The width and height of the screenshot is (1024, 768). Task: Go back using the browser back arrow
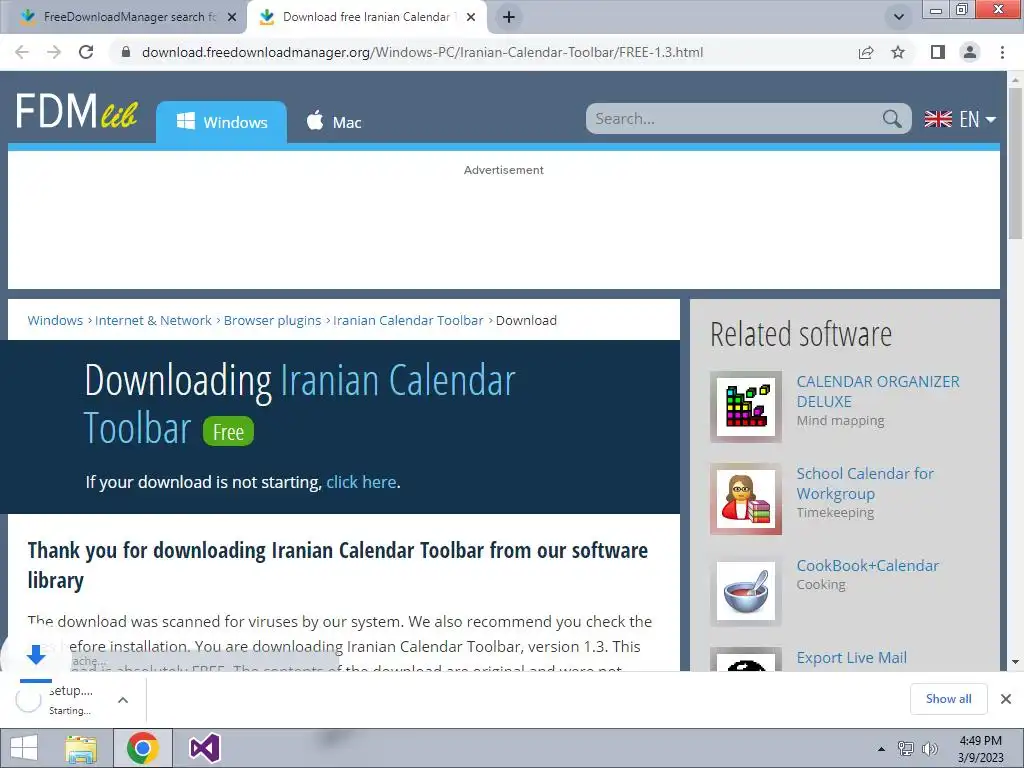[22, 52]
